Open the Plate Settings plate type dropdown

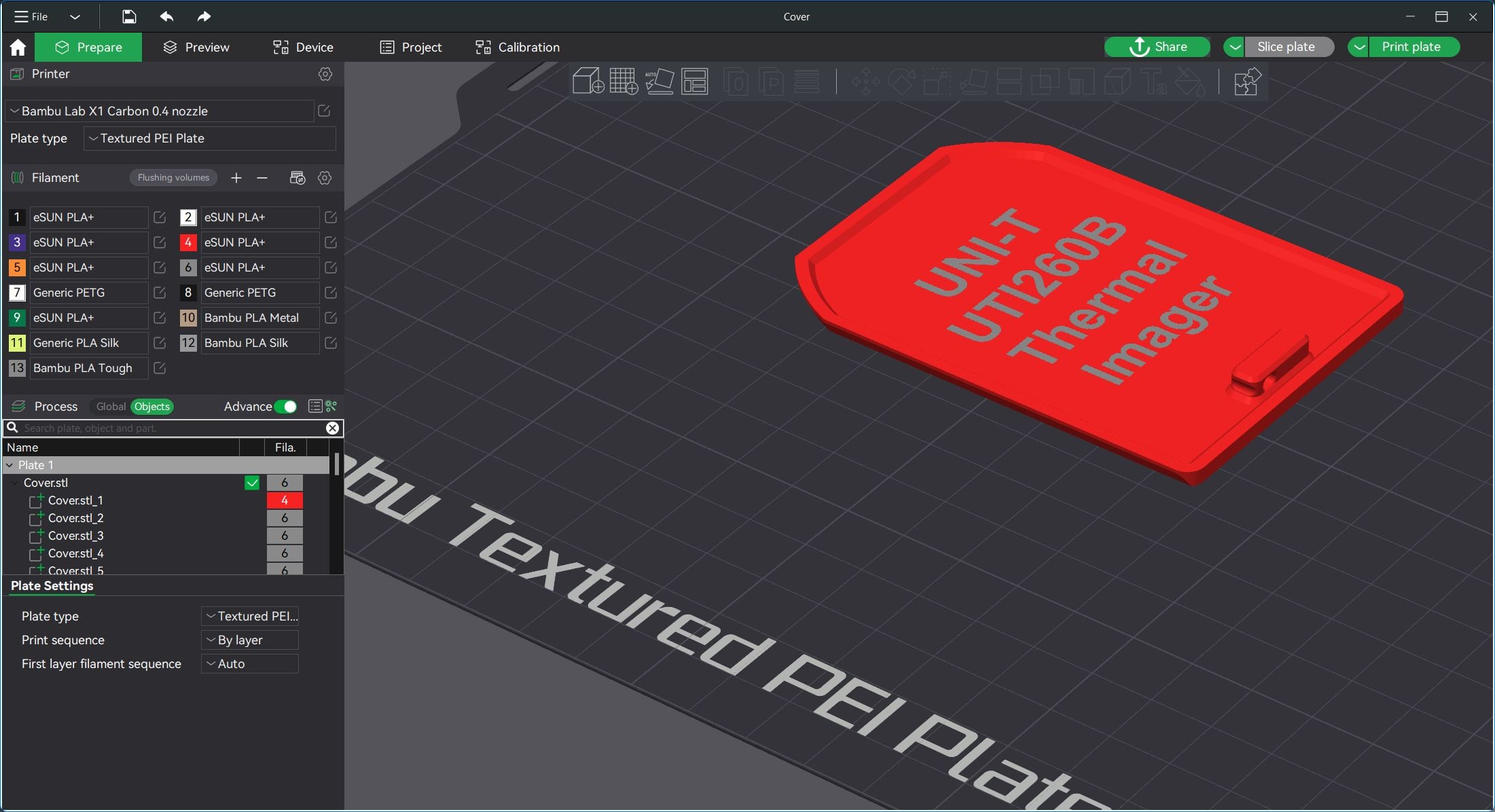[x=250, y=616]
